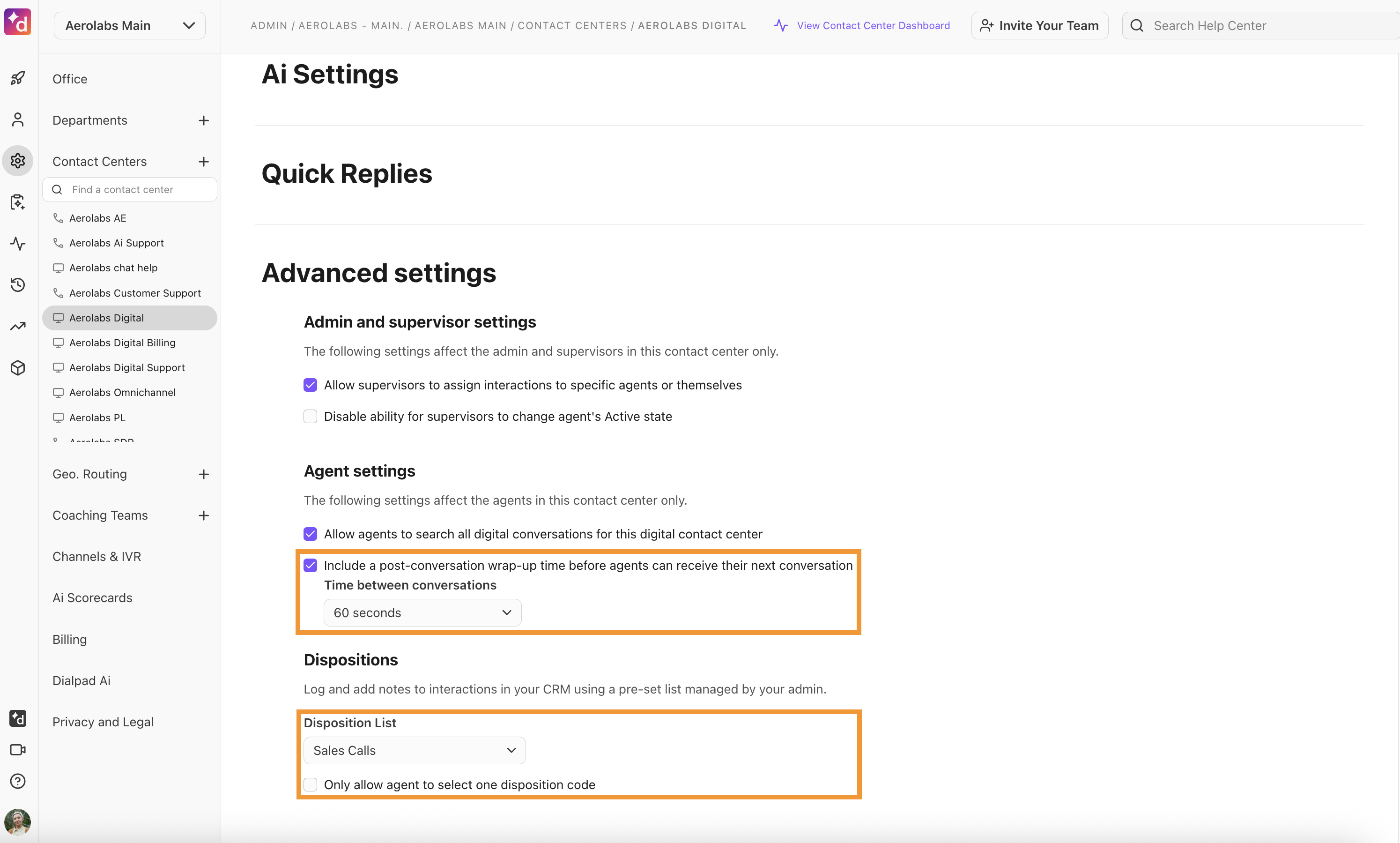Open the rocket launch icon in sidebar
This screenshot has height=843, width=1400.
18,78
